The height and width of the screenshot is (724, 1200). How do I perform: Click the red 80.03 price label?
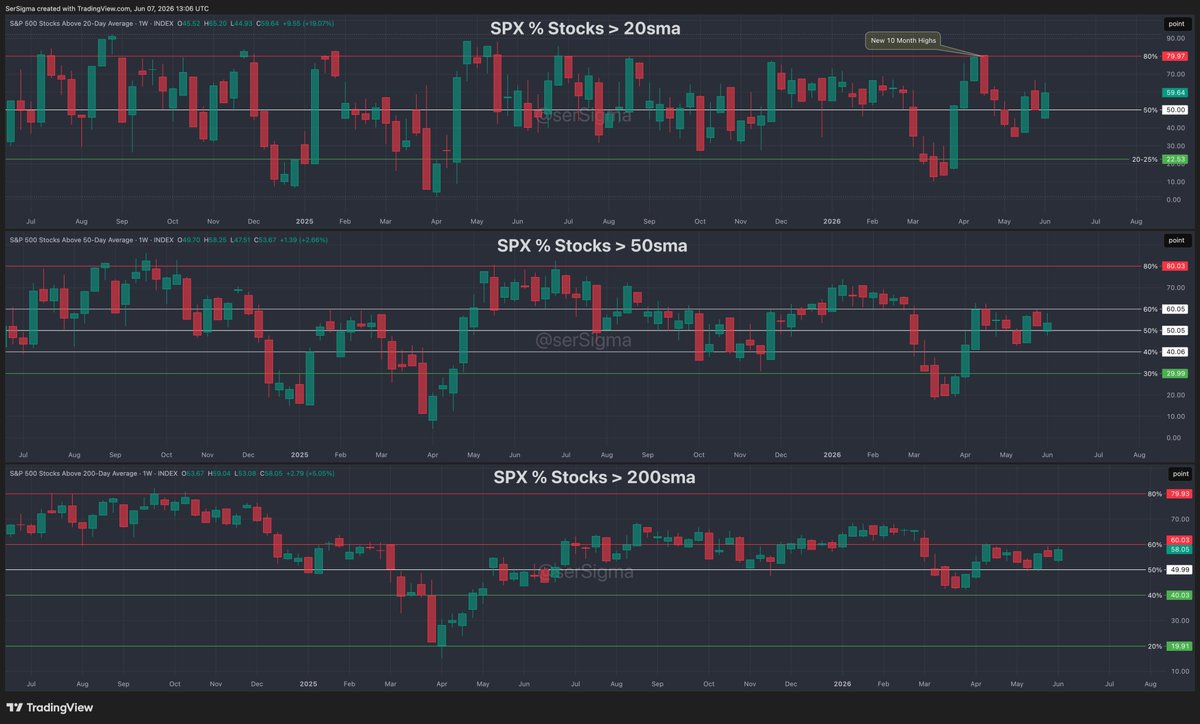coord(1174,266)
